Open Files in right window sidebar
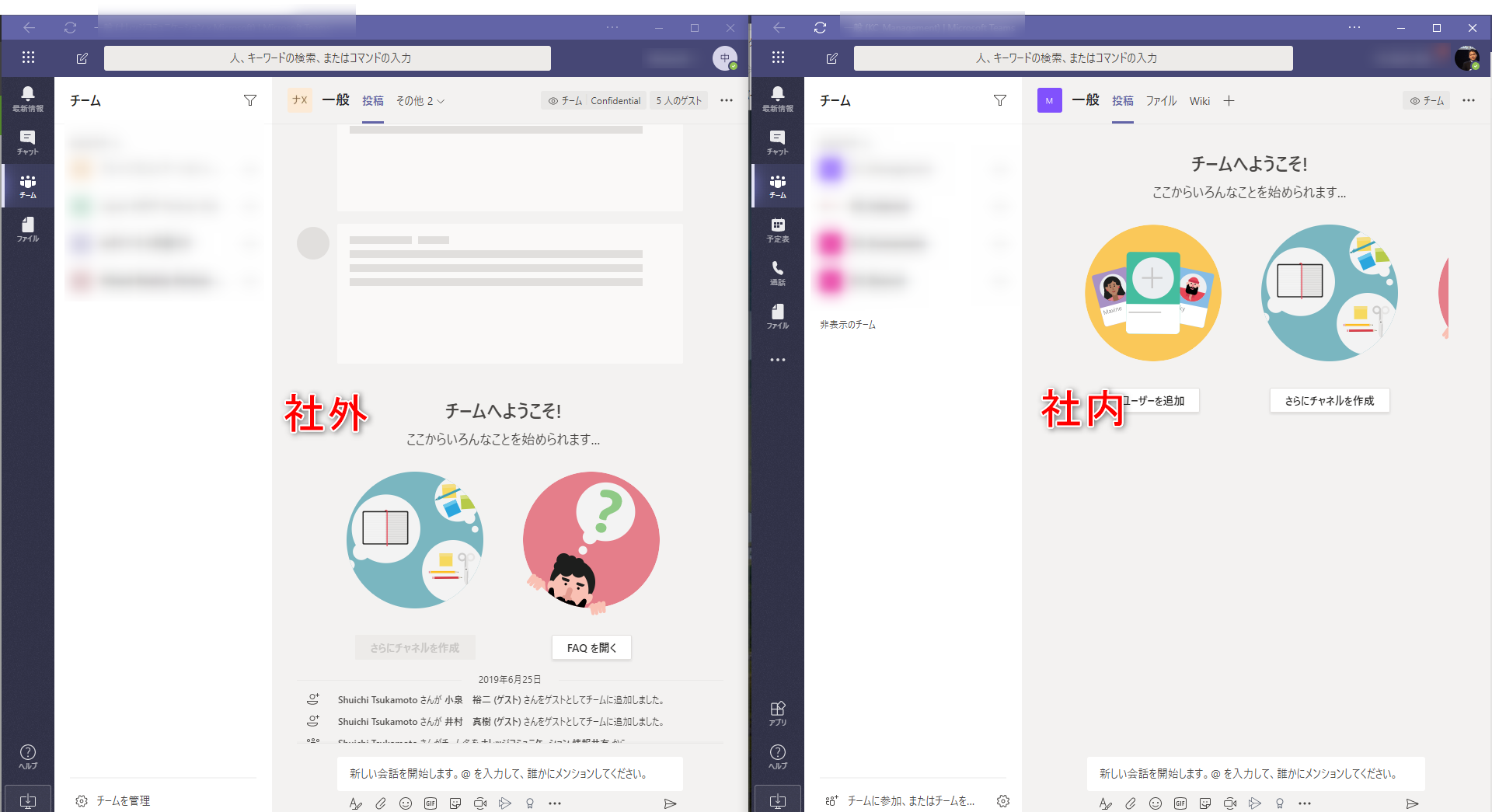This screenshot has width=1492, height=812. (x=778, y=316)
